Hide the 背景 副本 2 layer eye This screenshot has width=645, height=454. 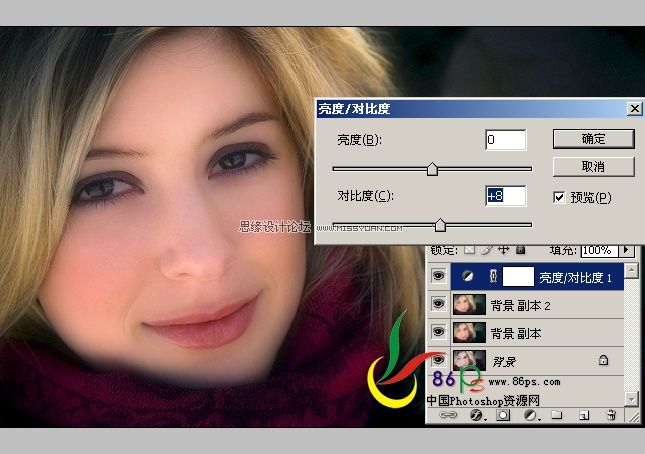pyautogui.click(x=439, y=304)
